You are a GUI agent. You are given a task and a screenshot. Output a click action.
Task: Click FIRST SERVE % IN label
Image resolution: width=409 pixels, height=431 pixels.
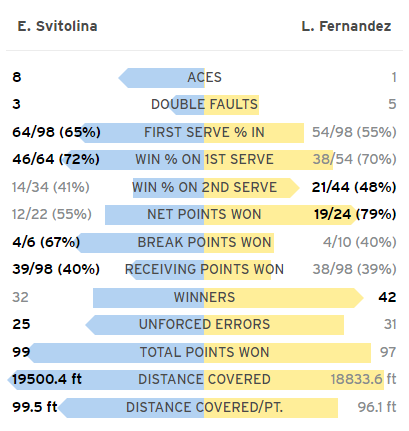click(x=204, y=132)
